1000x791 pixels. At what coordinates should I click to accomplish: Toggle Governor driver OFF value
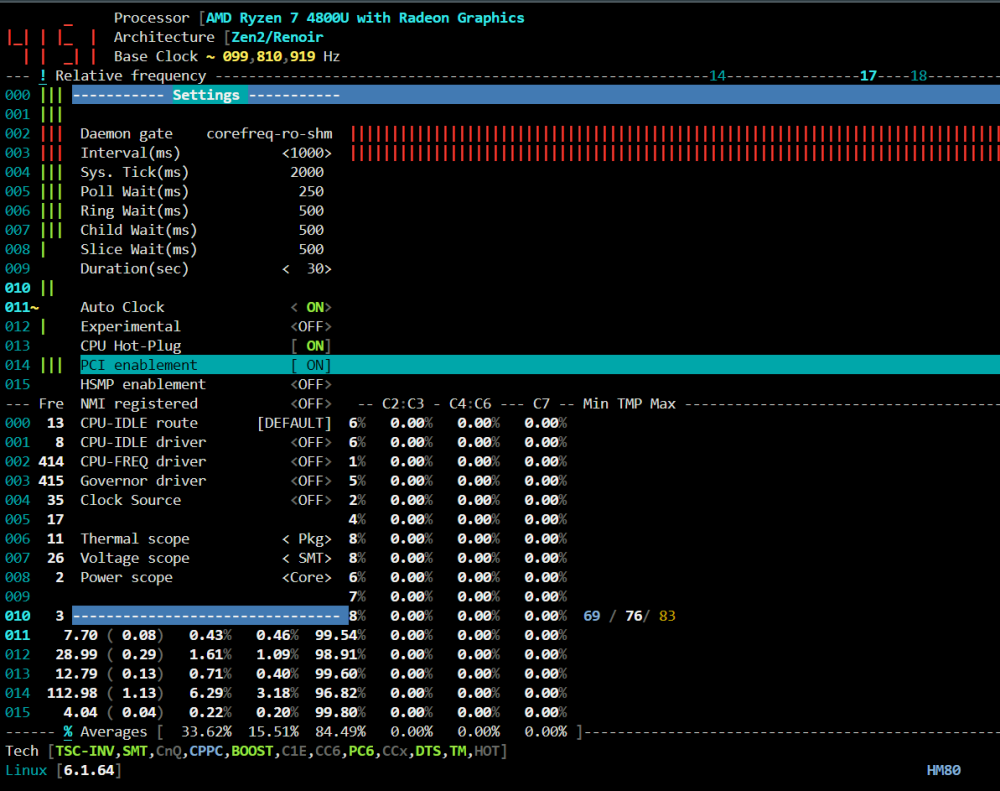pos(311,481)
